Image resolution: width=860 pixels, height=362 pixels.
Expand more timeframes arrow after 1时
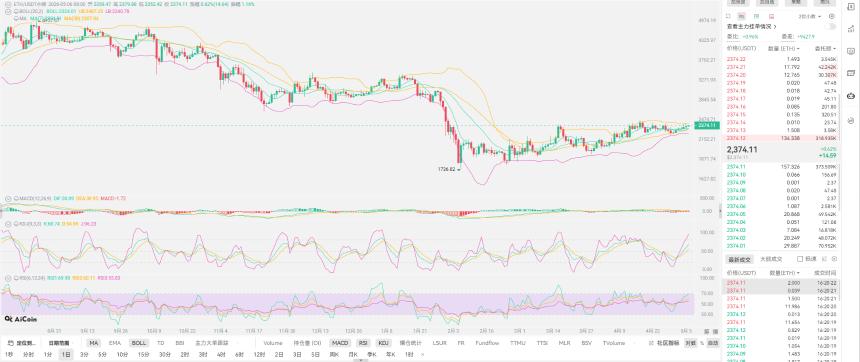point(422,354)
